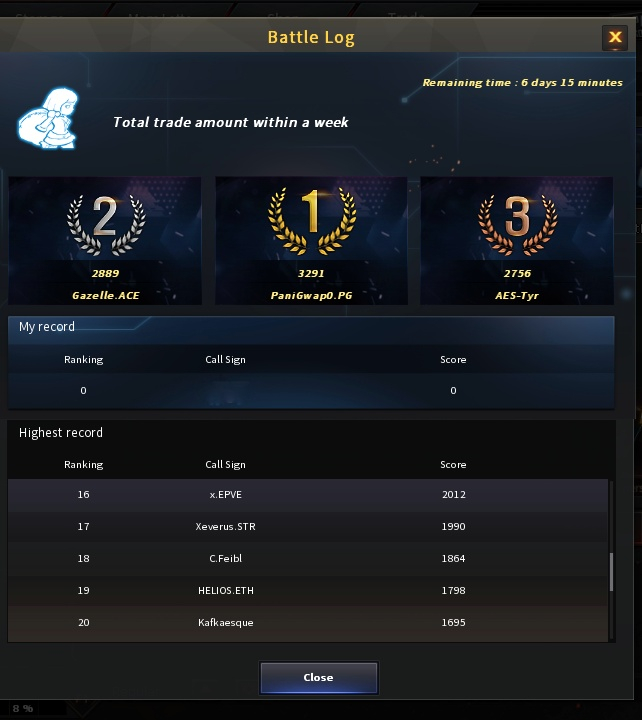Select rank 18 C.Feibl row

point(308,559)
